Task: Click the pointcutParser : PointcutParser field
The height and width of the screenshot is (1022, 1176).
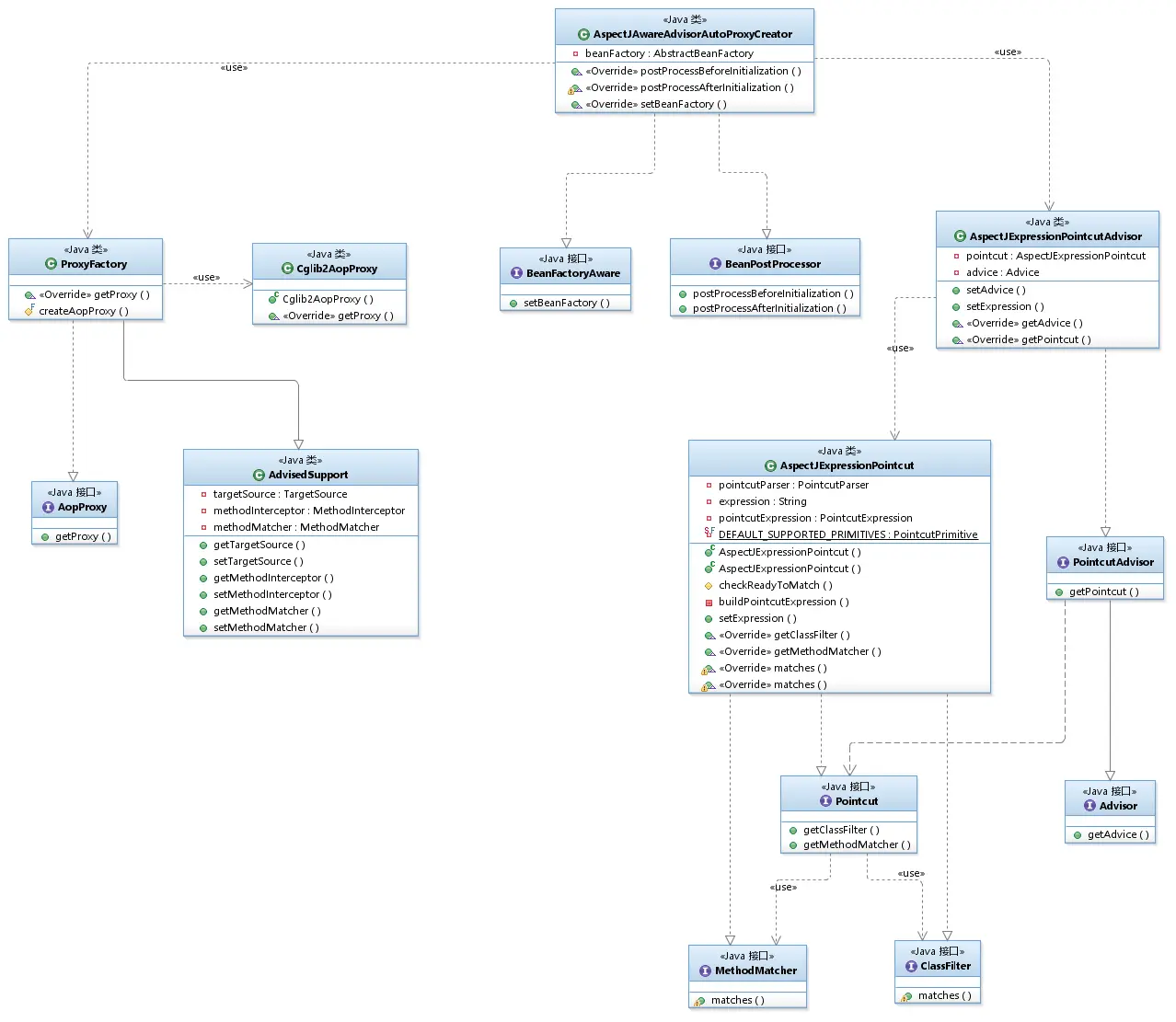Action: tap(793, 485)
